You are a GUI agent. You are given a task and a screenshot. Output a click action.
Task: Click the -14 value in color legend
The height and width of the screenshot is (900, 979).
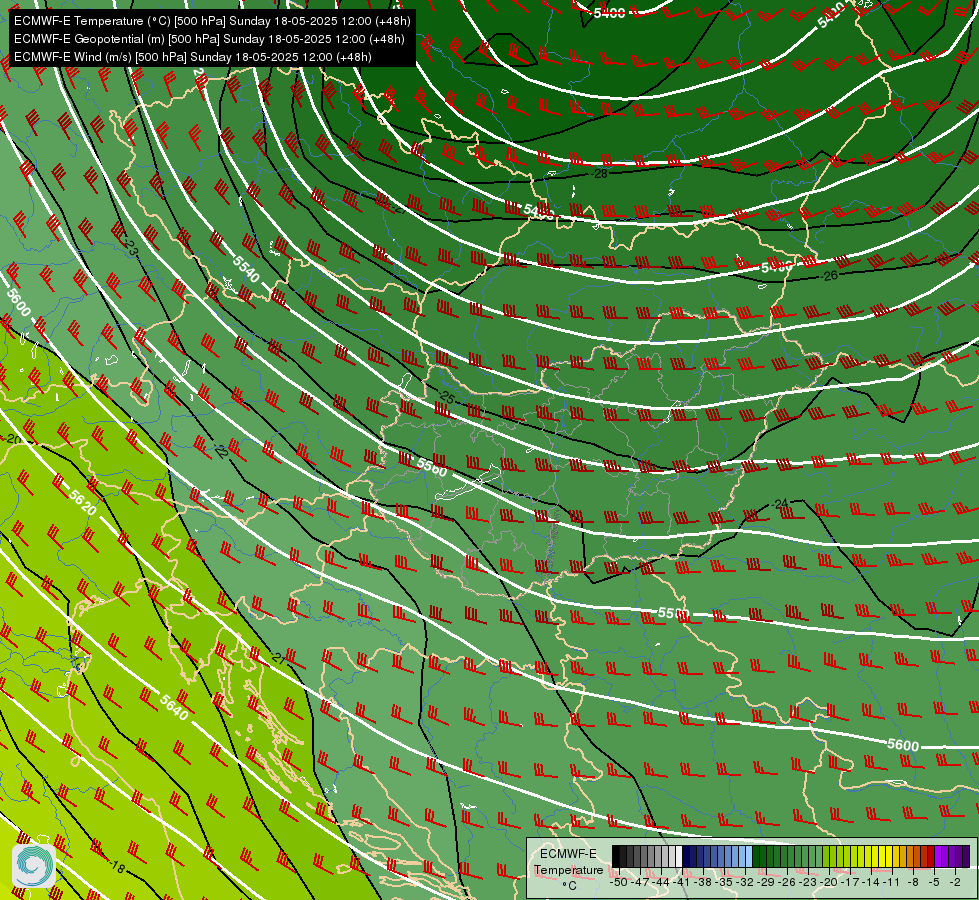[x=871, y=882]
